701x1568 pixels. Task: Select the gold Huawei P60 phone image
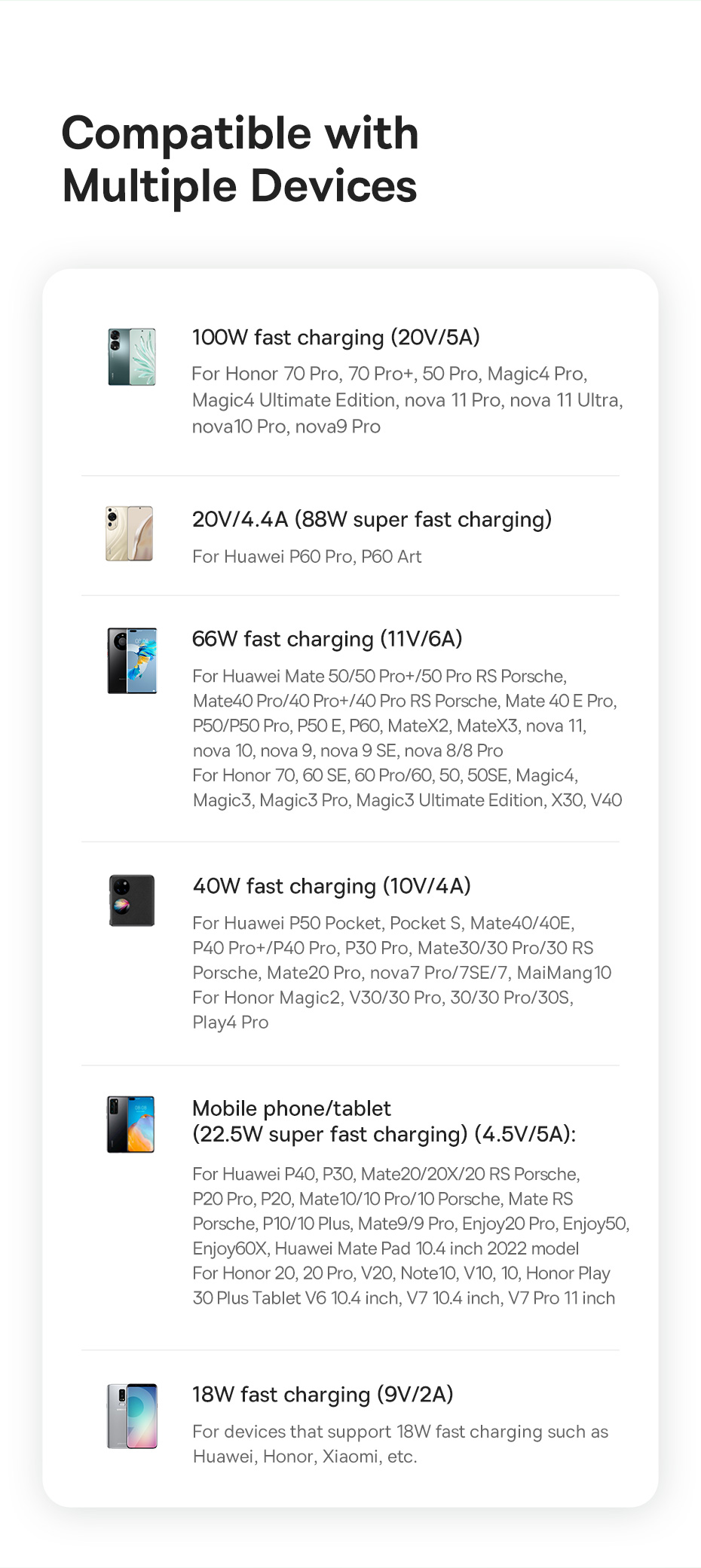(129, 533)
